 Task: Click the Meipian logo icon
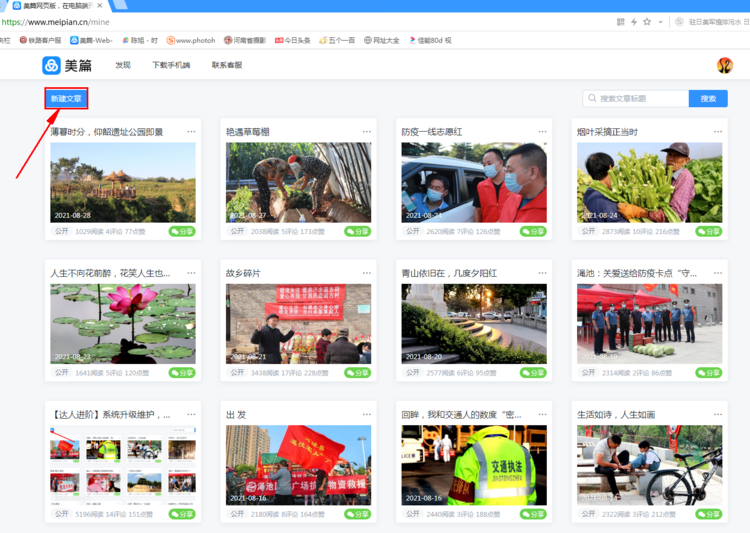pyautogui.click(x=51, y=65)
